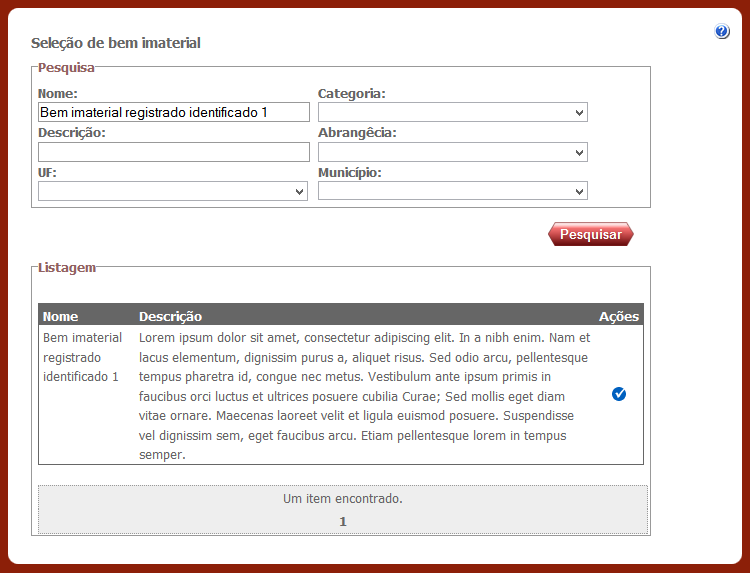Click the 'Seleção de bem imaterial' heading

[x=116, y=43]
